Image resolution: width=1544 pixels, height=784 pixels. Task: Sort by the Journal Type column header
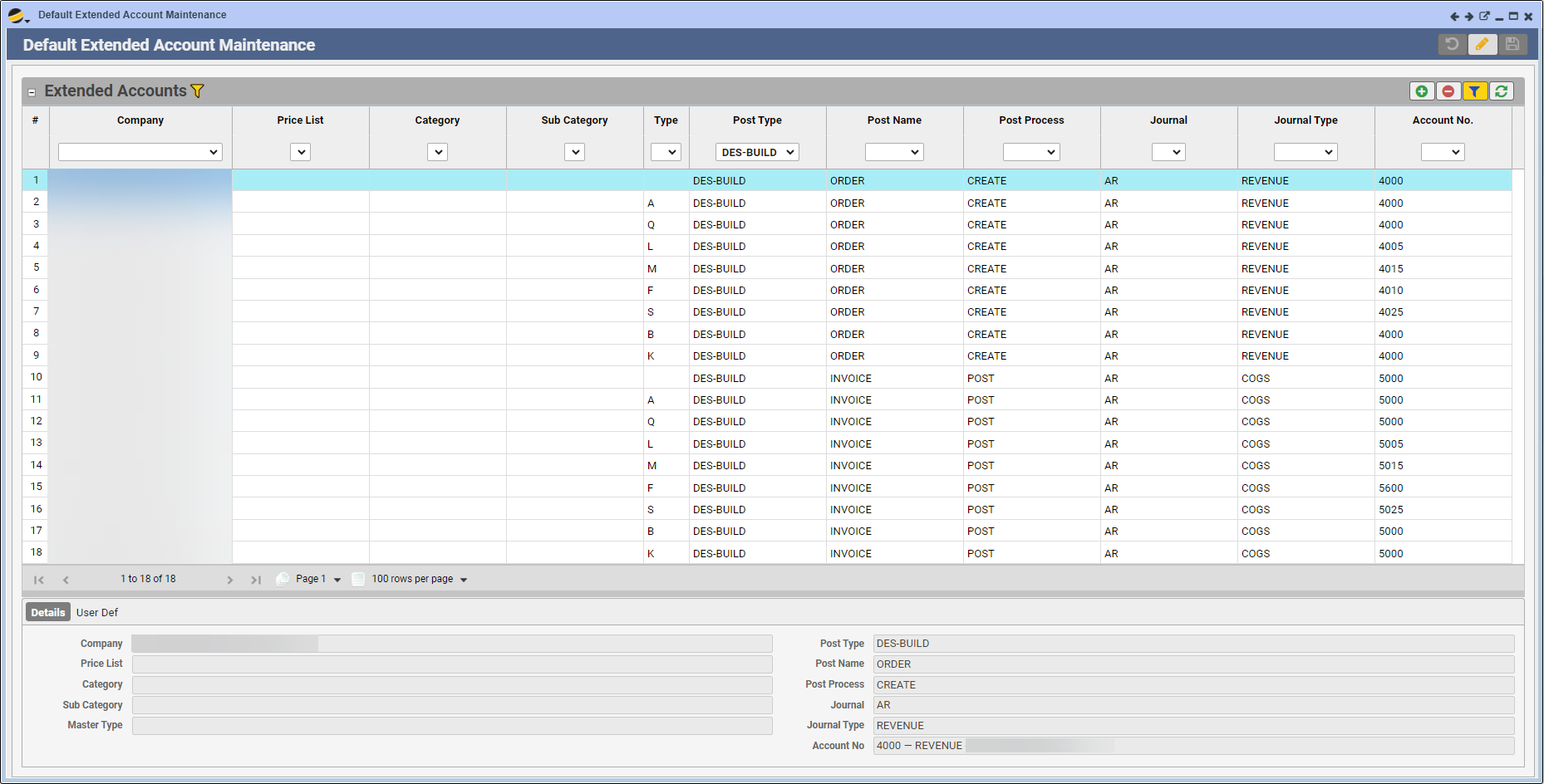coord(1306,120)
